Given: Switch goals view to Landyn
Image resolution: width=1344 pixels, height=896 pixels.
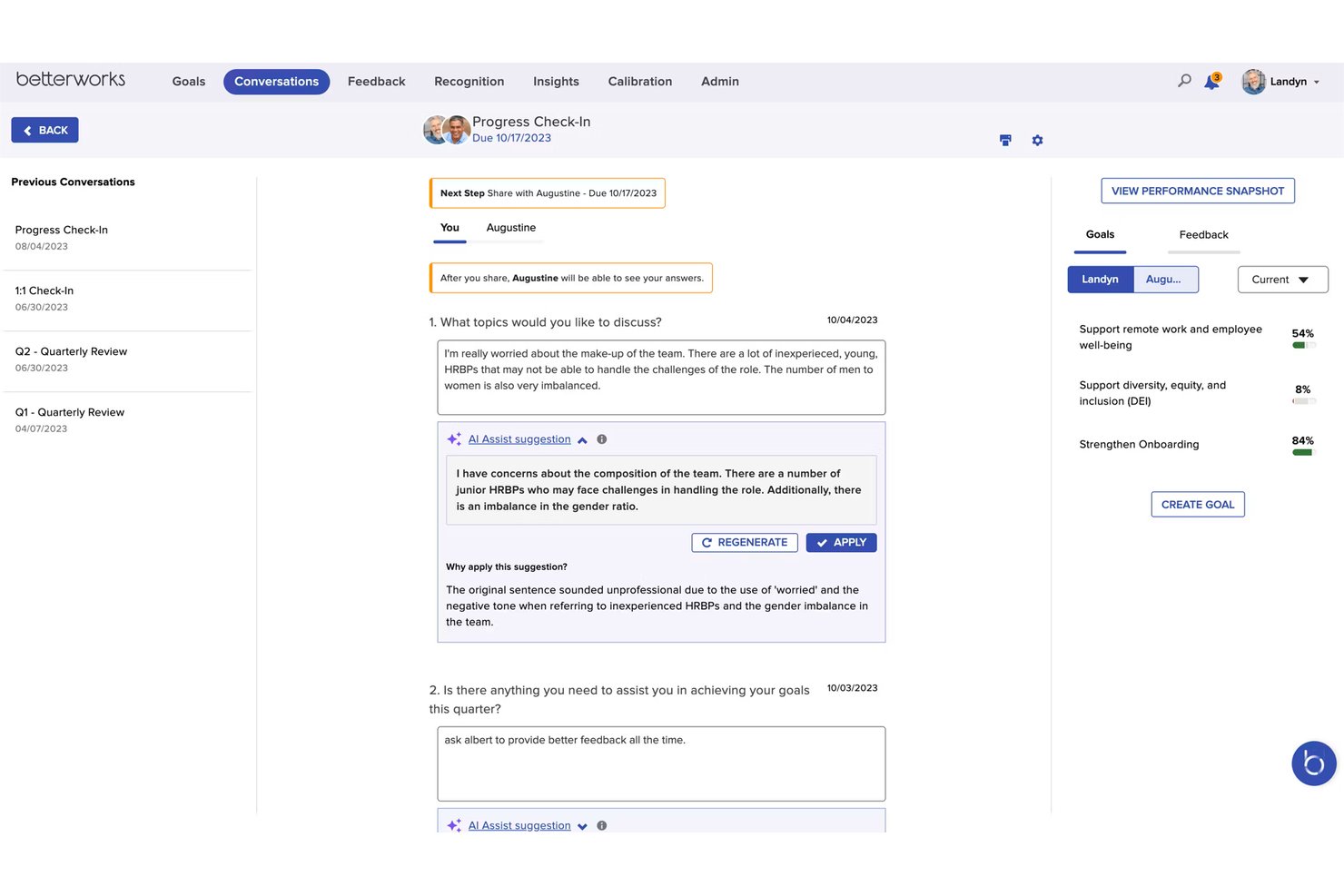Looking at the screenshot, I should tap(1100, 280).
